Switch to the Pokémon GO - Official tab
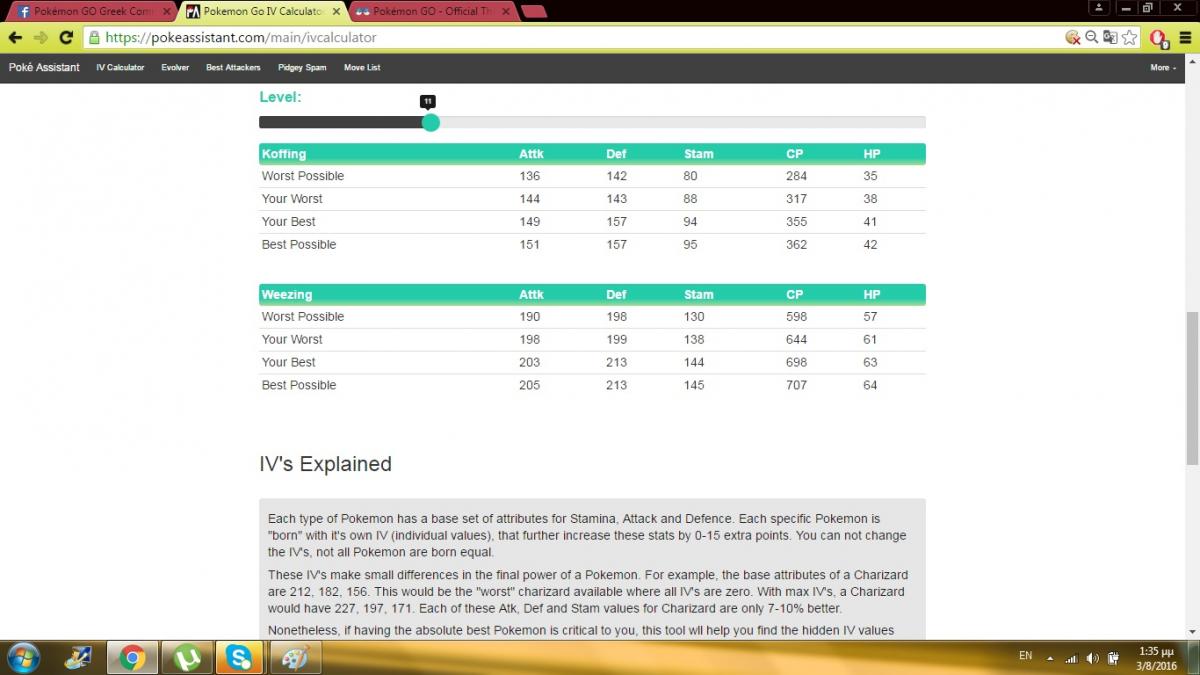Viewport: 1200px width, 675px height. tap(432, 12)
